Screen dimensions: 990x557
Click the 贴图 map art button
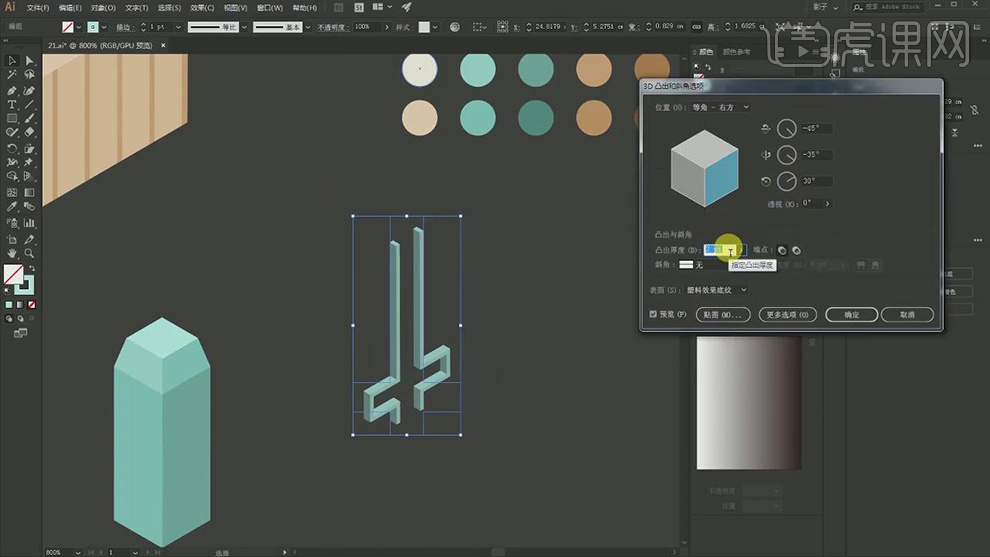[x=721, y=314]
